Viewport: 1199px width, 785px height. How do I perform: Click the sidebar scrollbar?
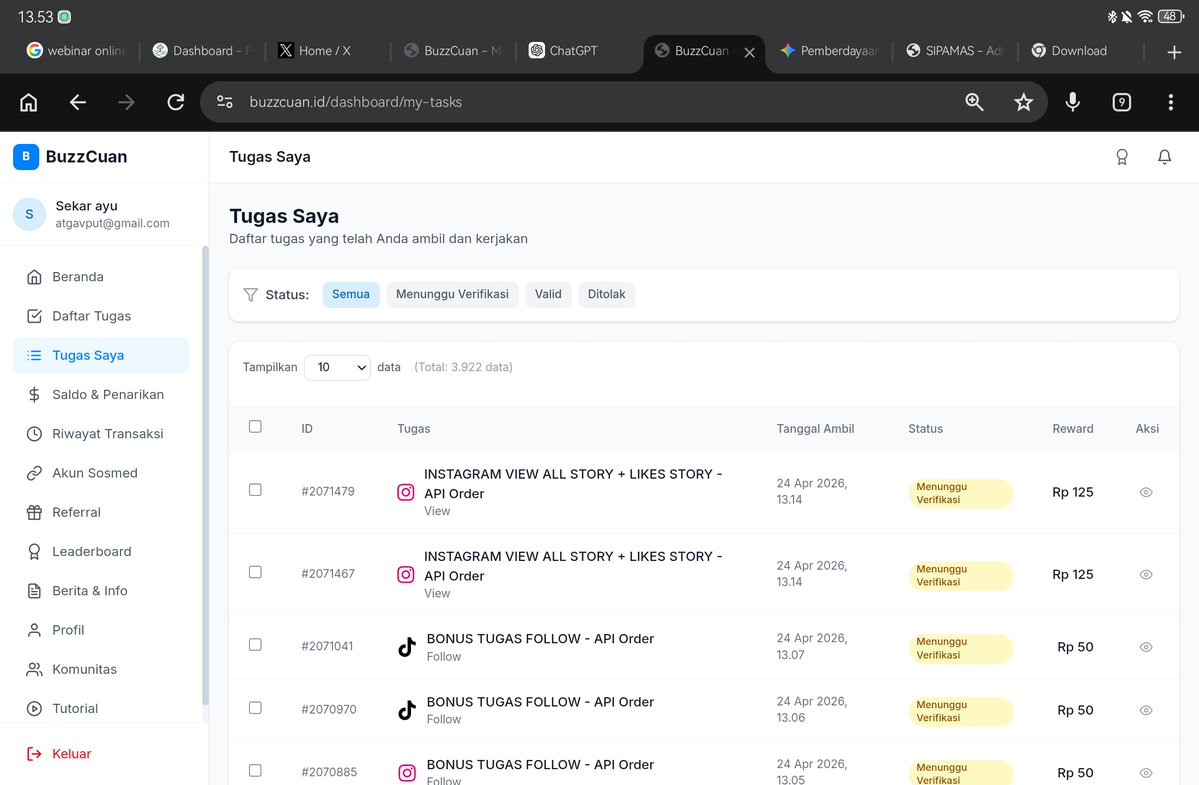[x=204, y=475]
